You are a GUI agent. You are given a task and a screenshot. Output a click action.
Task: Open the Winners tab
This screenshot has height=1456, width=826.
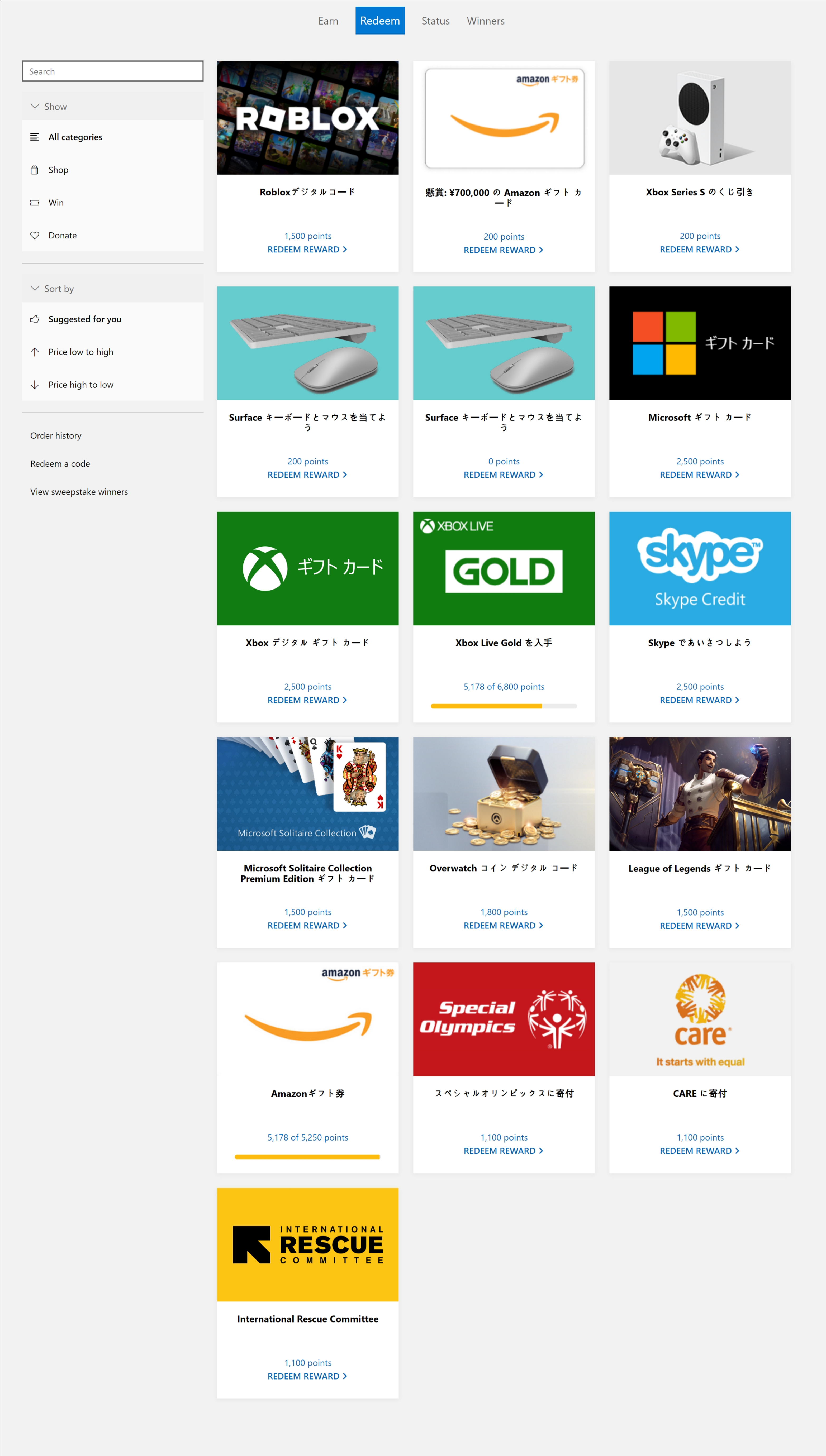pos(485,21)
